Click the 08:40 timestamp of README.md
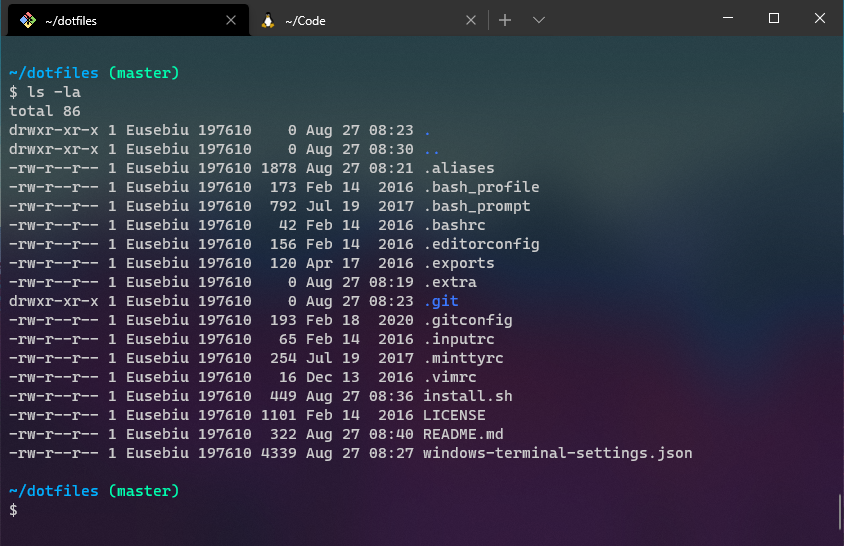The image size is (844, 546). pyautogui.click(x=391, y=435)
